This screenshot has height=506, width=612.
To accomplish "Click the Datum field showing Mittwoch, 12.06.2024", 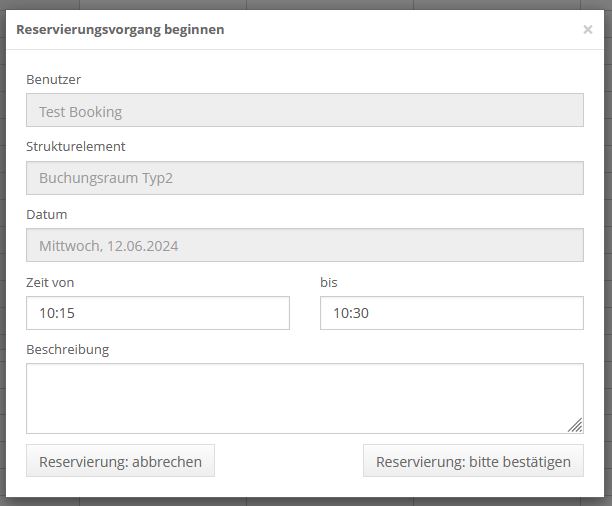I will 304,245.
